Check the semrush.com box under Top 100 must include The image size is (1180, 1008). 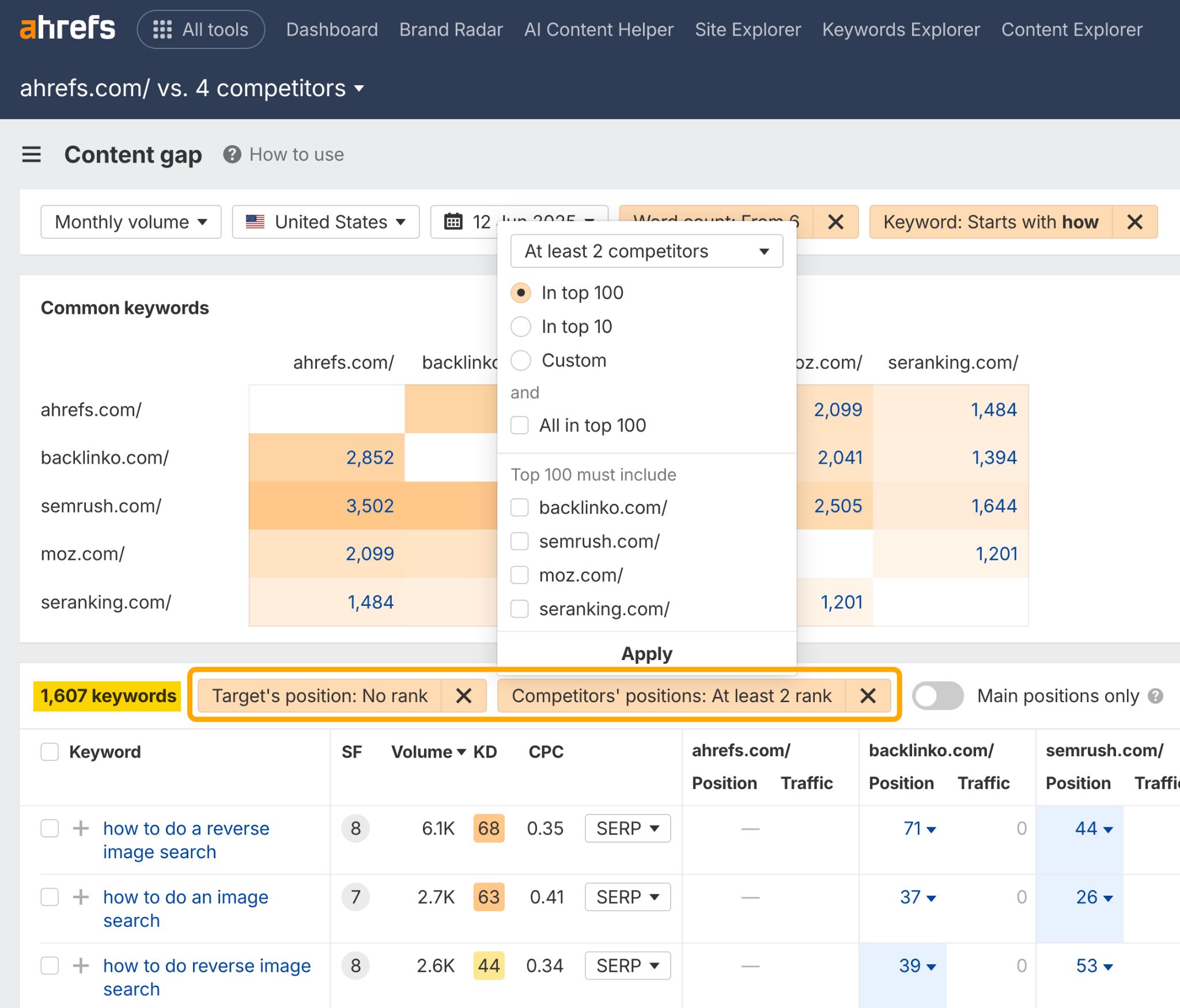click(520, 541)
